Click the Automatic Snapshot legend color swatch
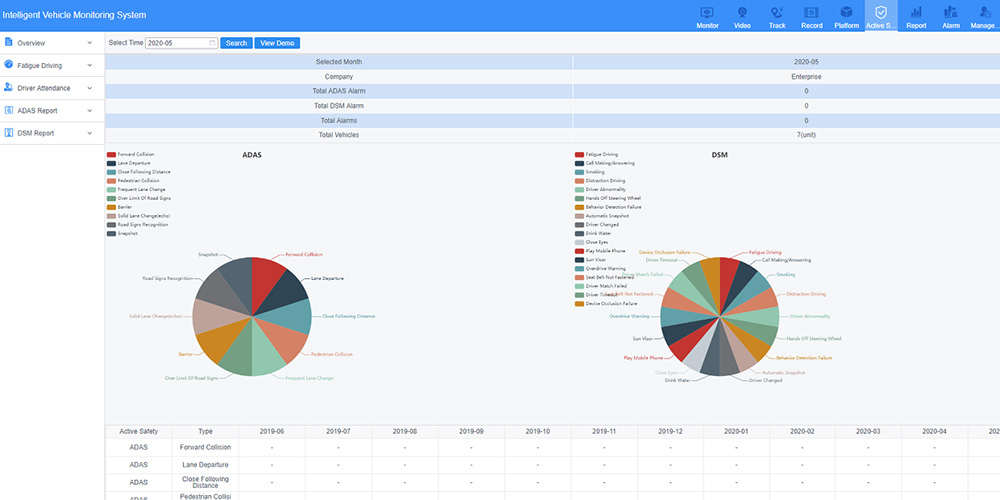This screenshot has width=1000, height=500. tap(579, 216)
